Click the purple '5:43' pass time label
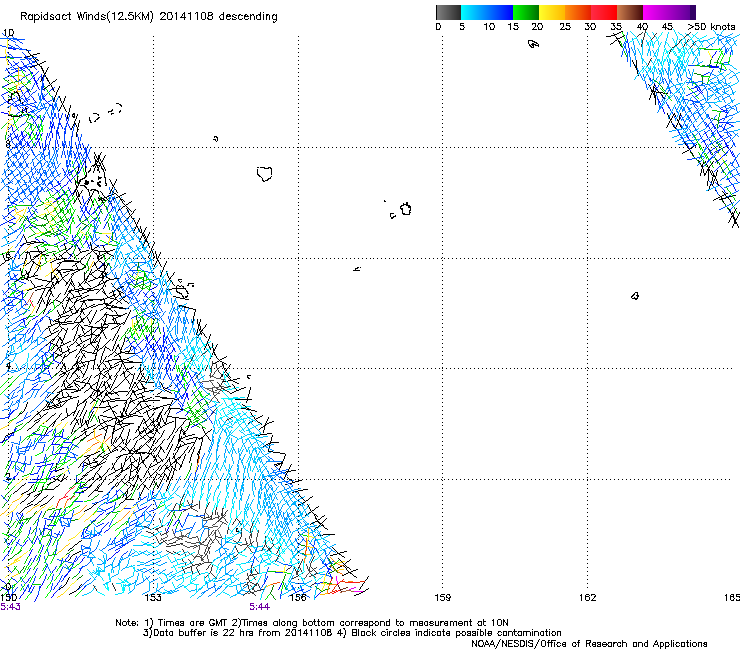The image size is (740, 650). [x=10, y=607]
